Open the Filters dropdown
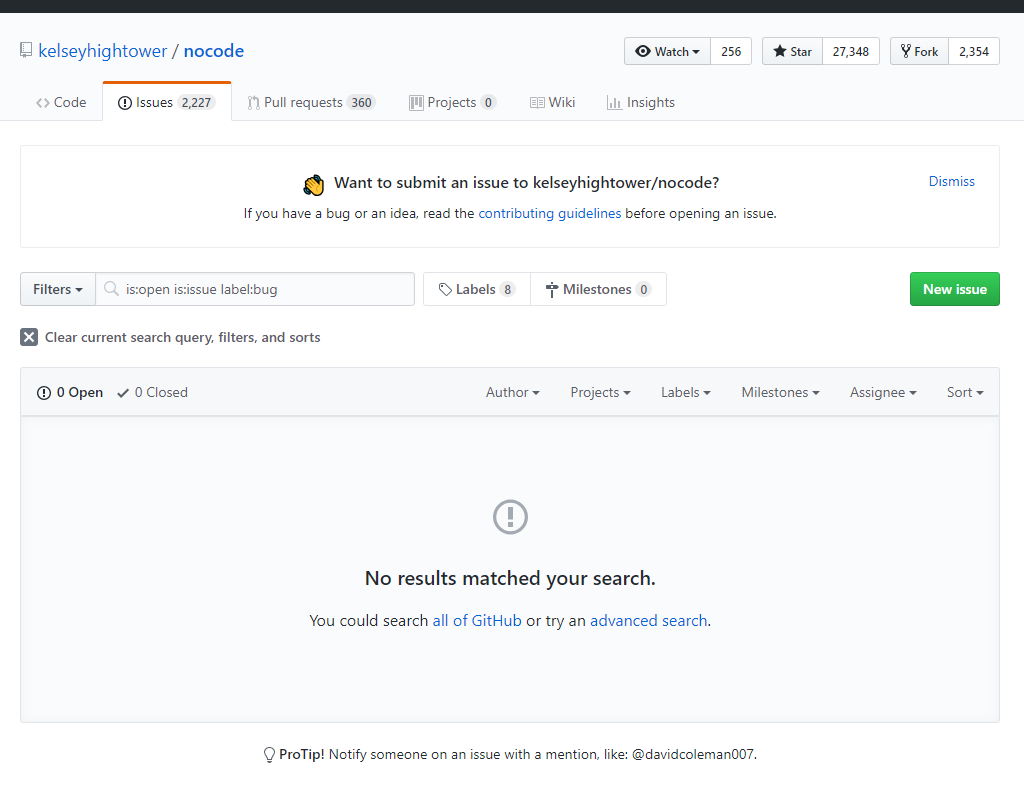 [57, 288]
